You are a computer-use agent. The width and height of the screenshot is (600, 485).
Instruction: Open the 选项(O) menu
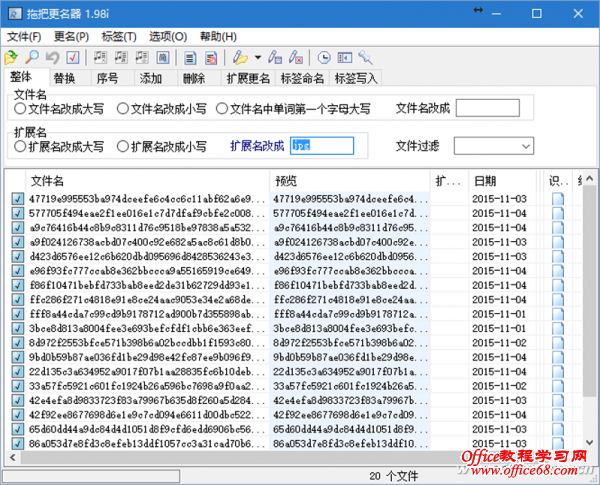click(x=168, y=37)
